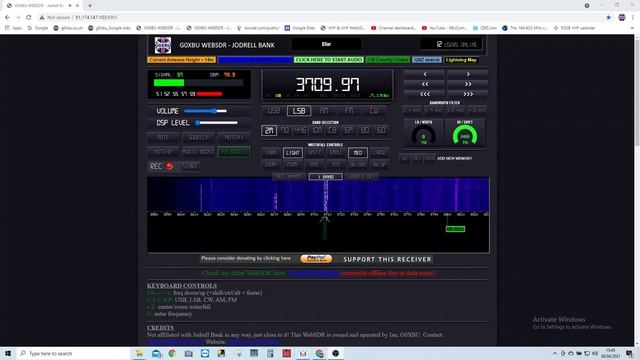The width and height of the screenshot is (640, 360).
Task: Switch to the 80 band
Action: click(365, 130)
